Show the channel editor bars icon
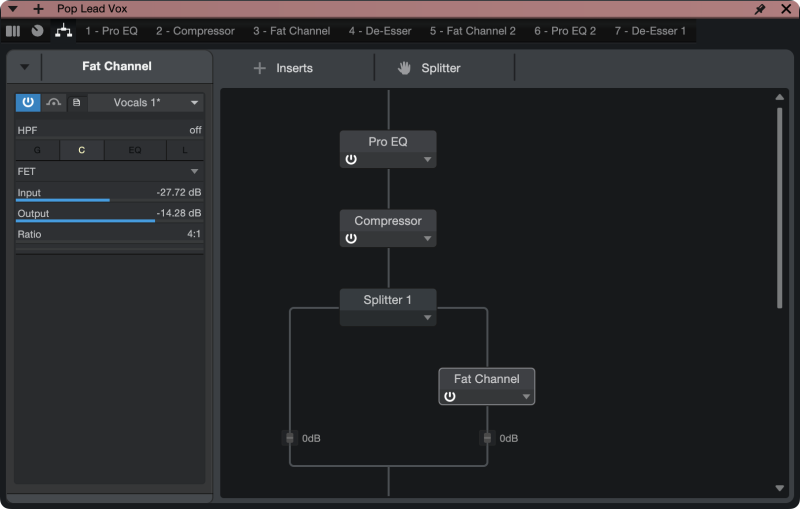This screenshot has height=509, width=800. [x=13, y=31]
